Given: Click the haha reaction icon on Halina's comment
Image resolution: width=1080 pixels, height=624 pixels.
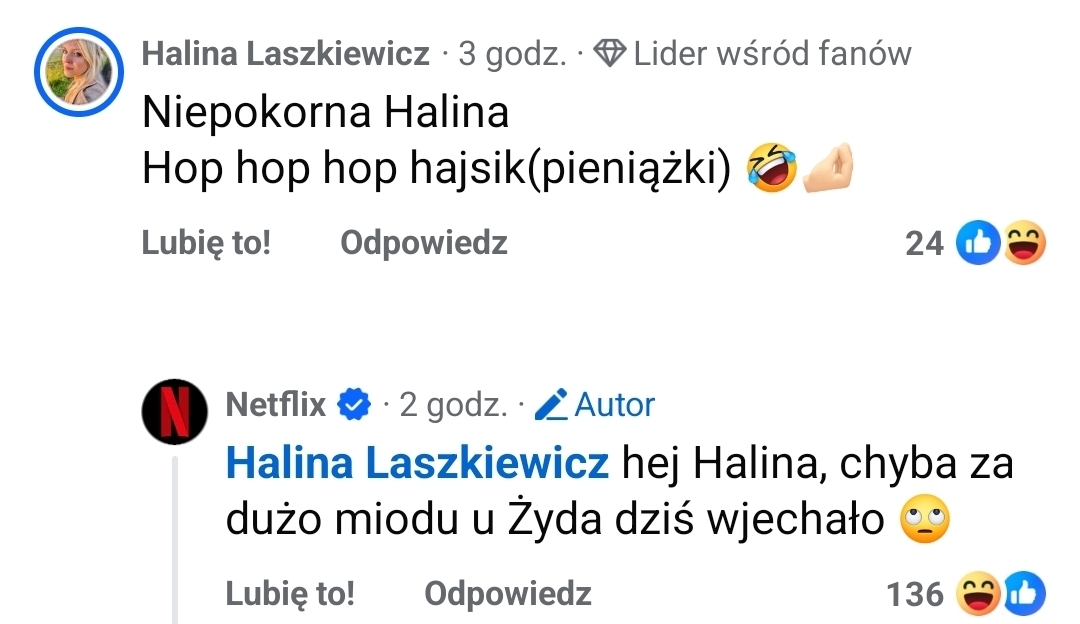Looking at the screenshot, I should coord(1023,243).
